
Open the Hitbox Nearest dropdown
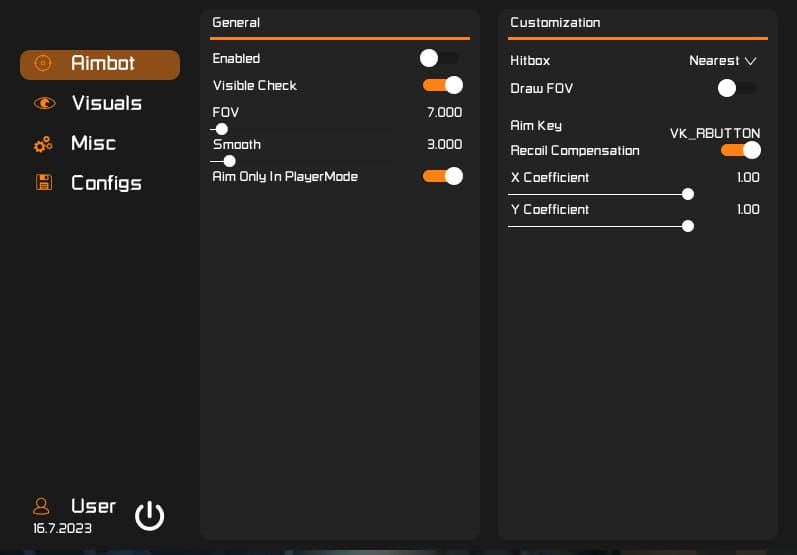tap(722, 61)
